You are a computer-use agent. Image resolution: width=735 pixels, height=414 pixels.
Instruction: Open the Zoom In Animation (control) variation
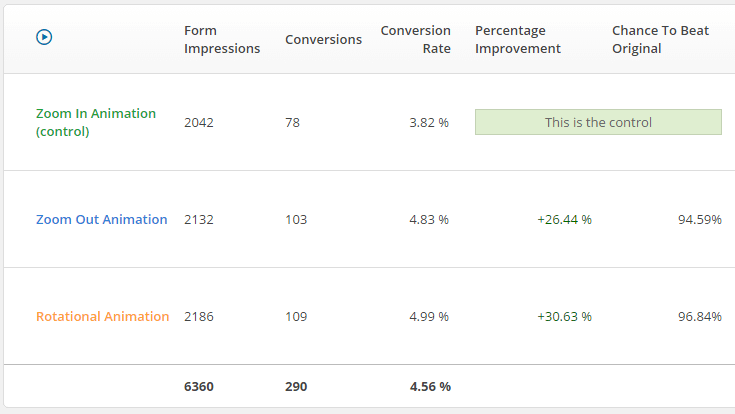pos(95,122)
